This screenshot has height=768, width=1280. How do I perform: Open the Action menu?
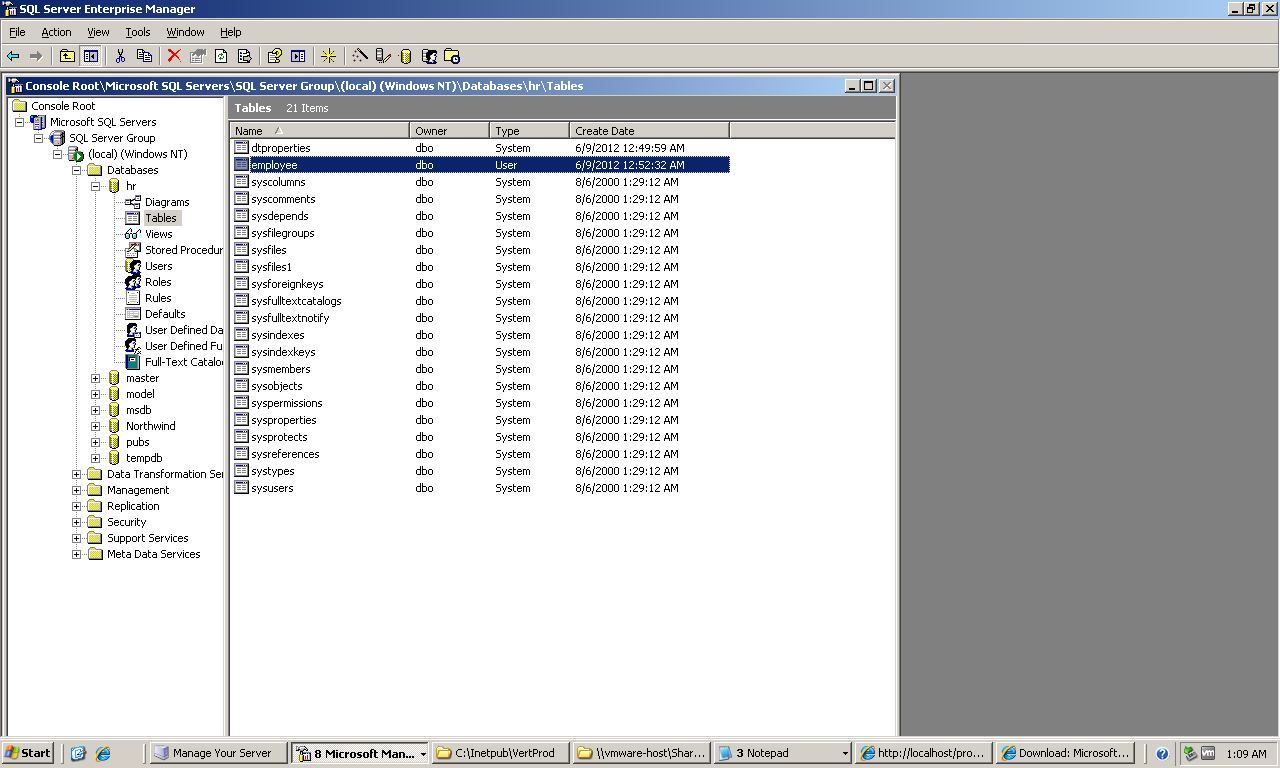click(56, 32)
